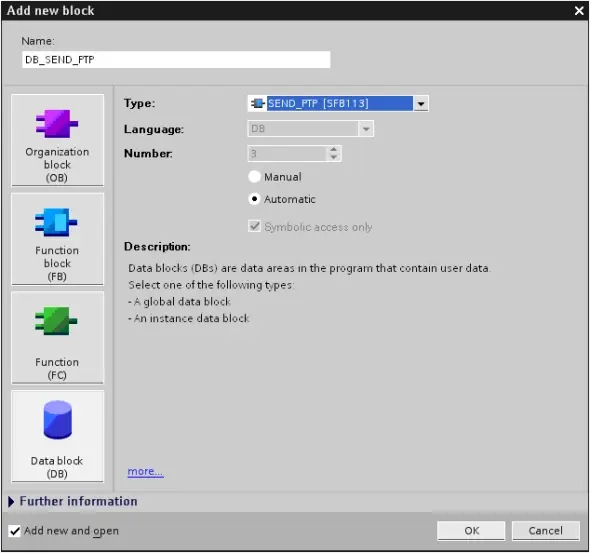Image resolution: width=590 pixels, height=553 pixels.
Task: Choose the blue Function block icon
Action: [56, 222]
